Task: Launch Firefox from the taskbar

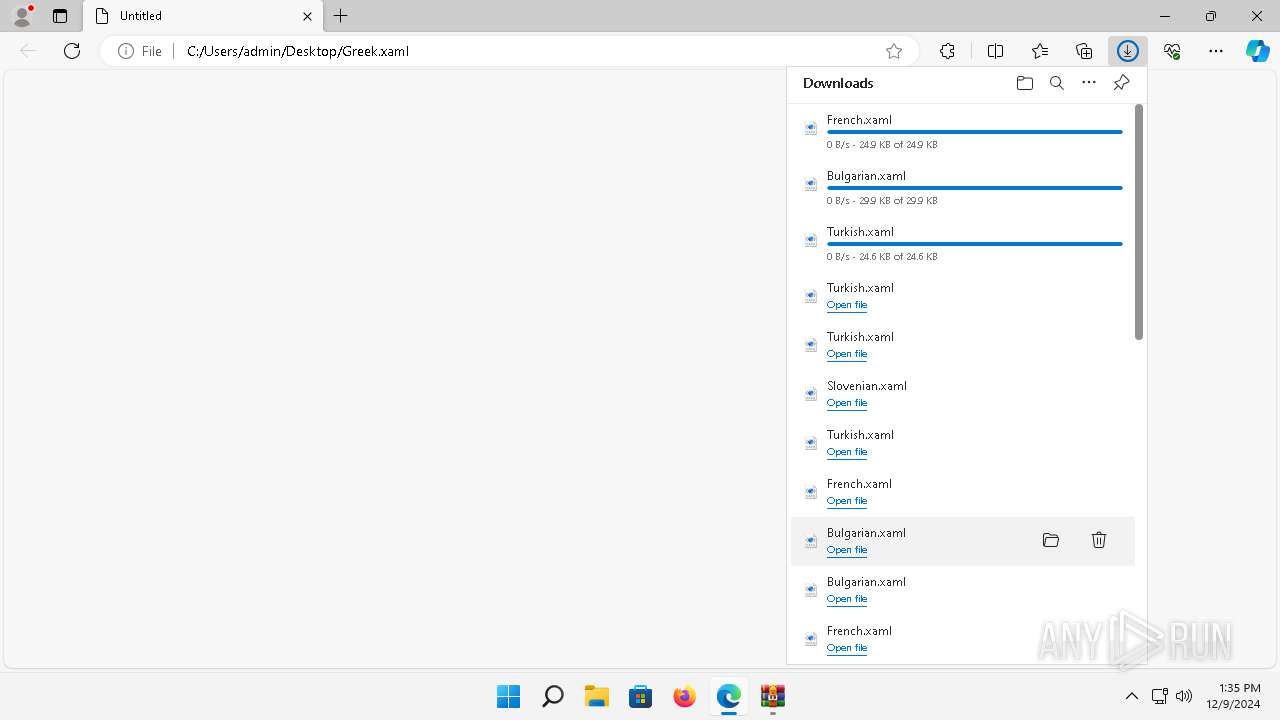Action: pyautogui.click(x=684, y=696)
